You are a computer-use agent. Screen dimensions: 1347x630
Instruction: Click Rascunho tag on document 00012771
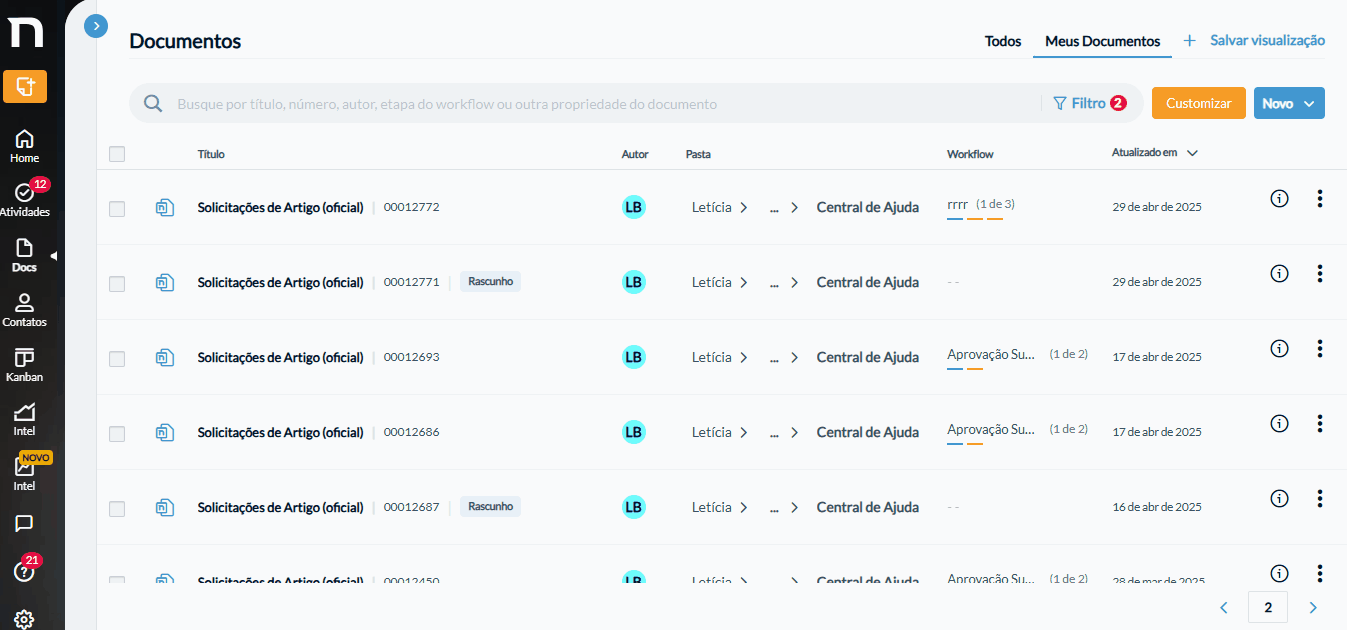coord(490,281)
